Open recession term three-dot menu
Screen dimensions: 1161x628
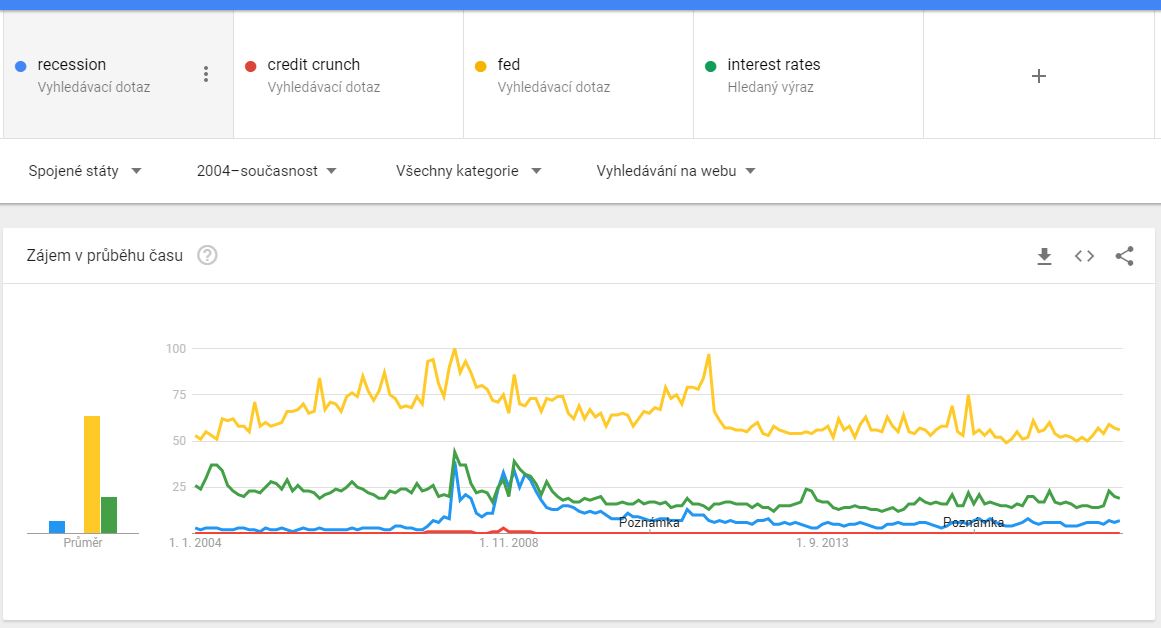[206, 75]
